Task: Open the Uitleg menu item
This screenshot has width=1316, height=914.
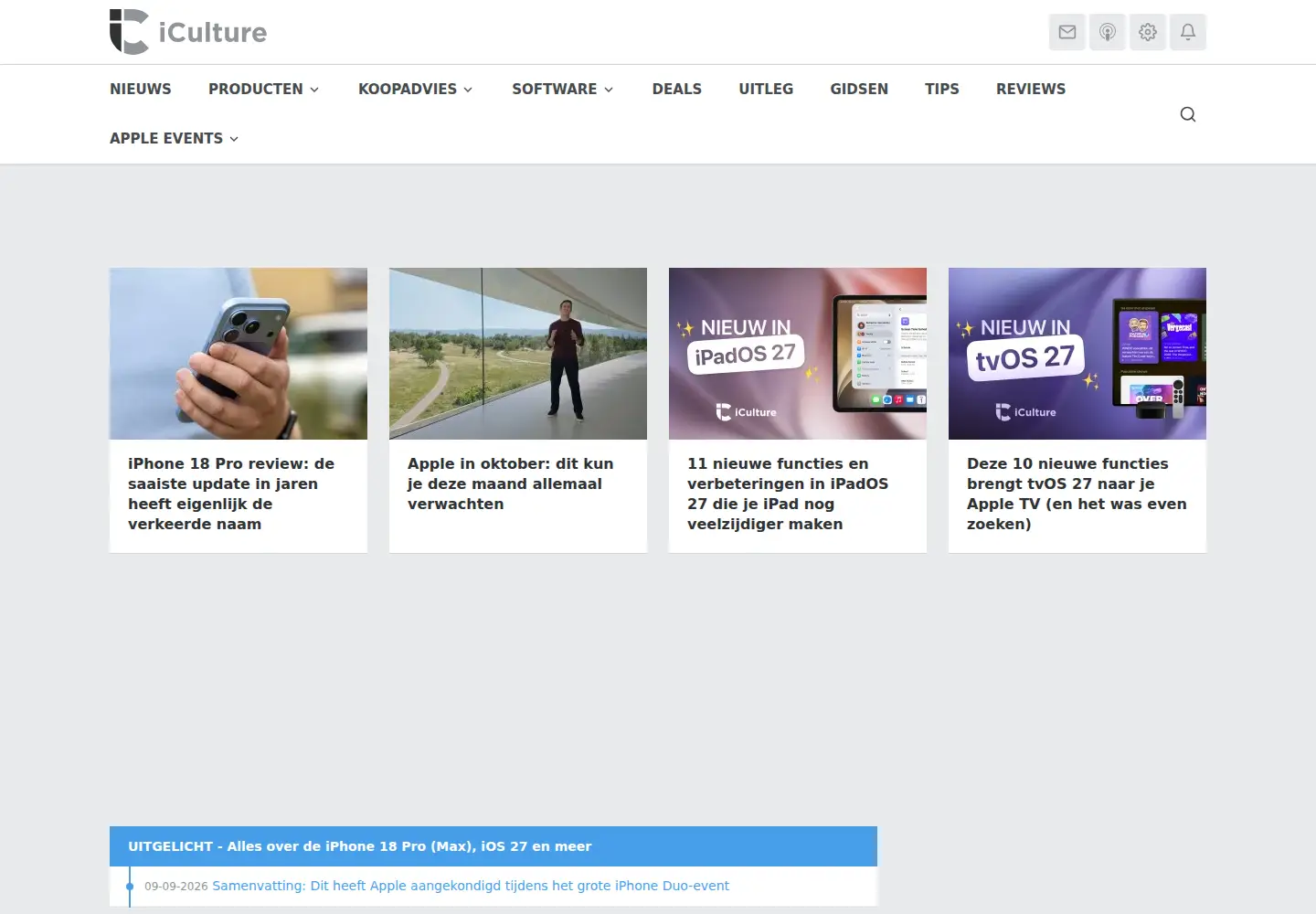Action: (x=766, y=89)
